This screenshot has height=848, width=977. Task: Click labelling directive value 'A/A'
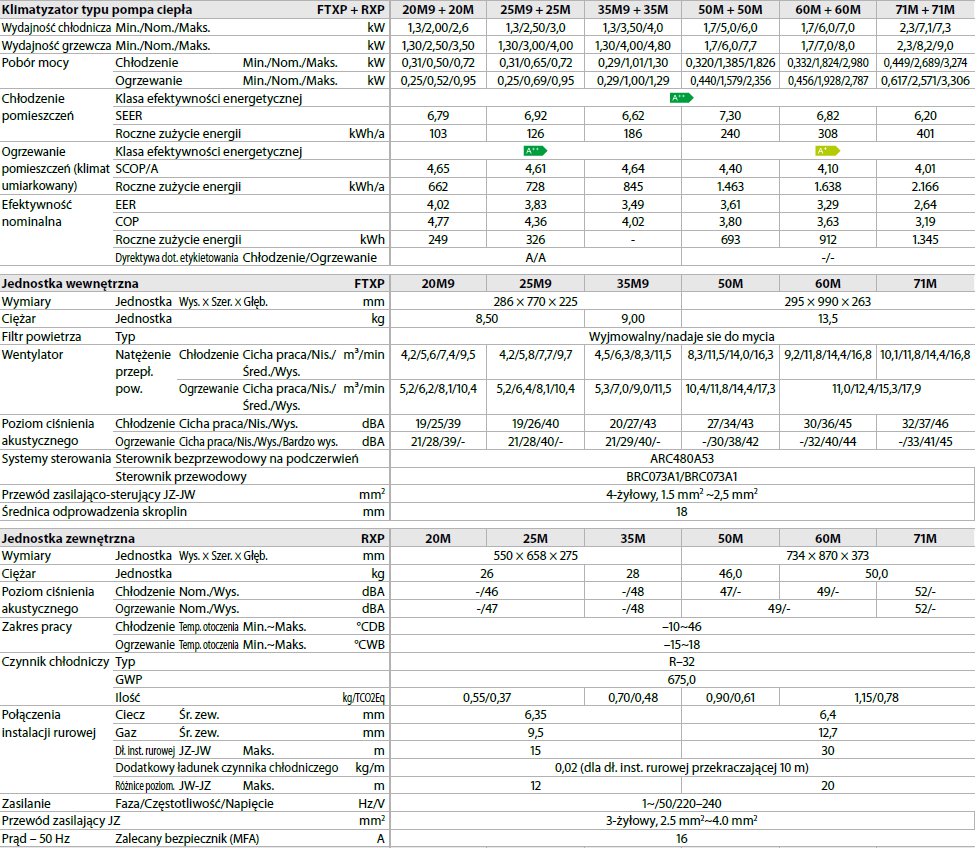coord(535,257)
